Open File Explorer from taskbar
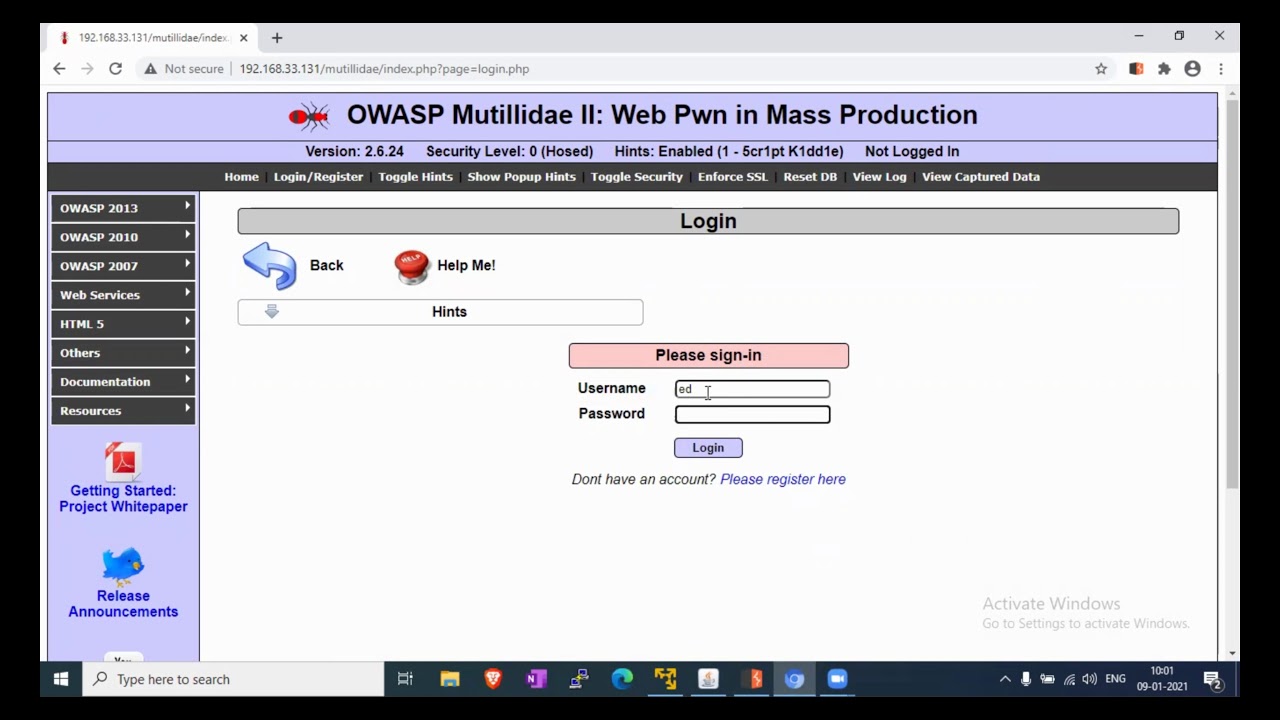1280x720 pixels. (450, 679)
